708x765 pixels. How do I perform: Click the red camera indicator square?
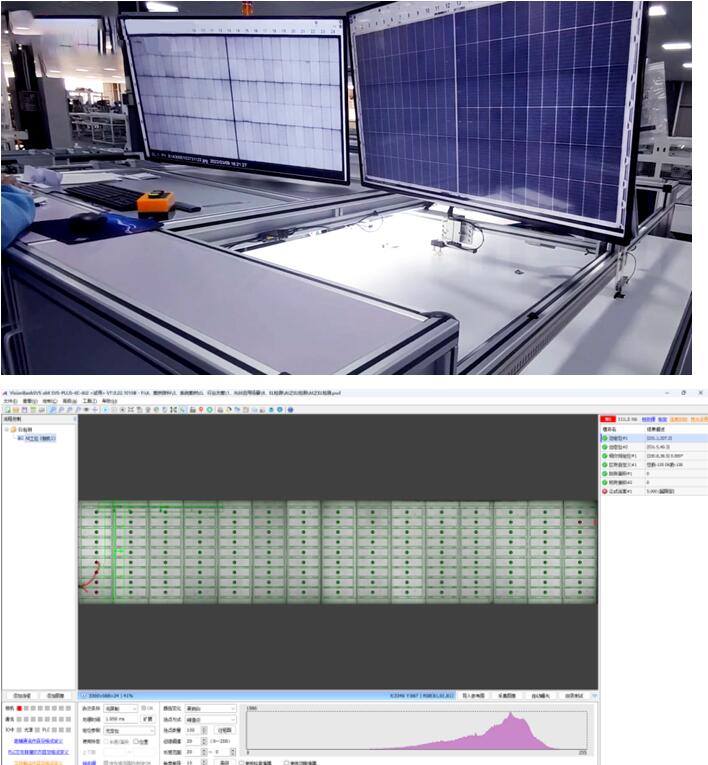coord(20,708)
